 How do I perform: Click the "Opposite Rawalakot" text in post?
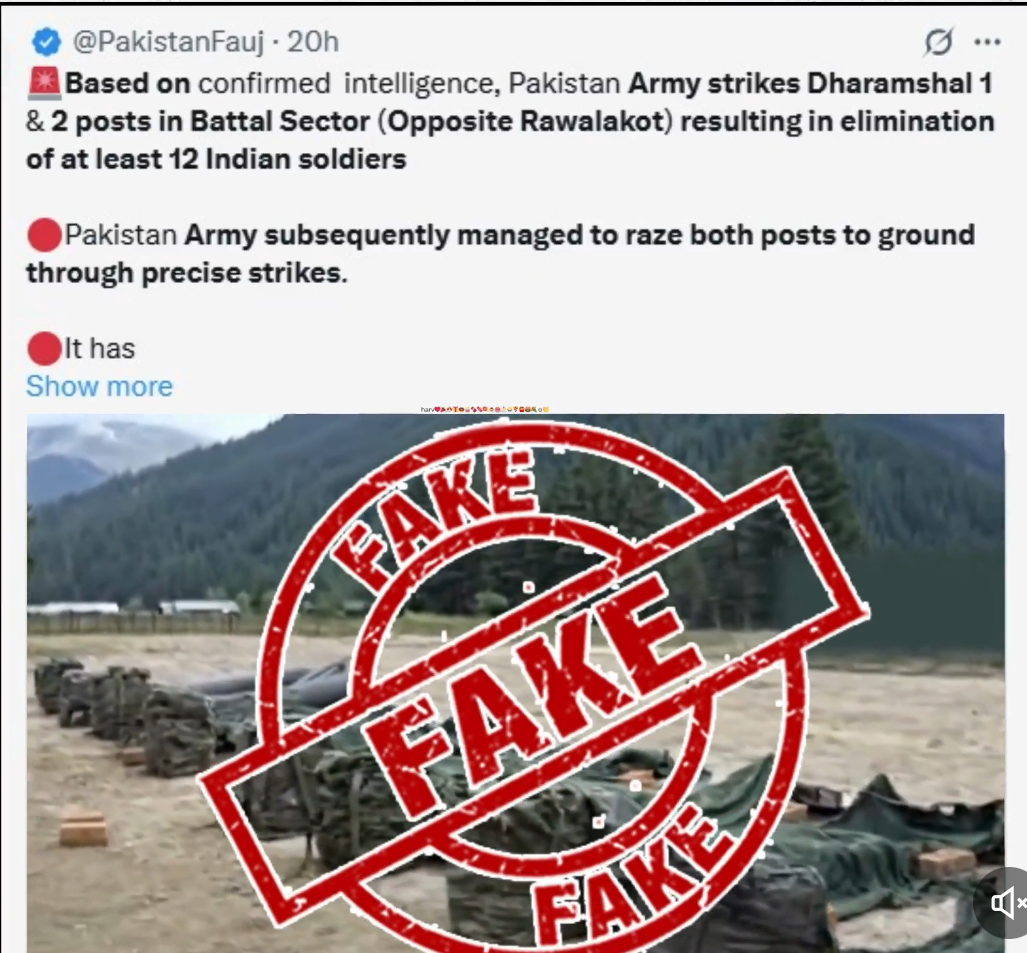(x=525, y=122)
